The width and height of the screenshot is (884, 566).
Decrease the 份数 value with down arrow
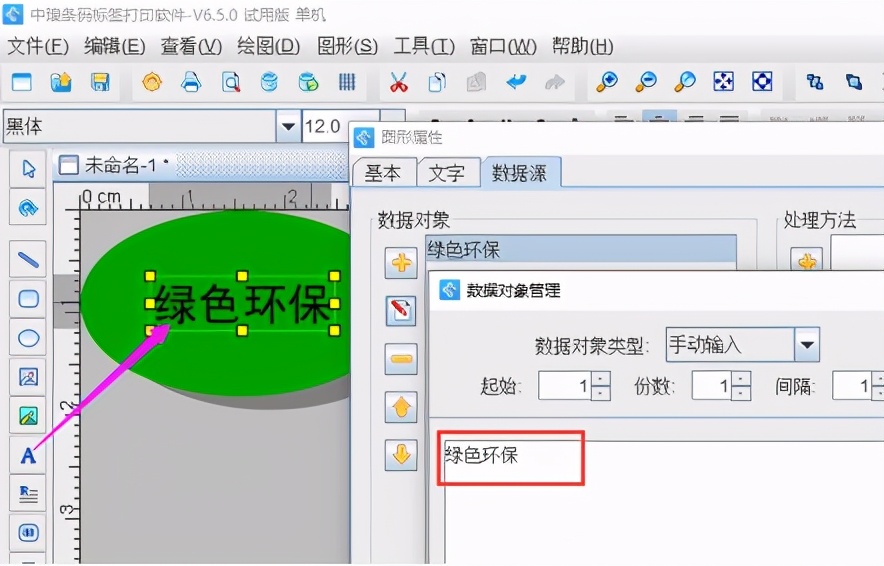[741, 393]
